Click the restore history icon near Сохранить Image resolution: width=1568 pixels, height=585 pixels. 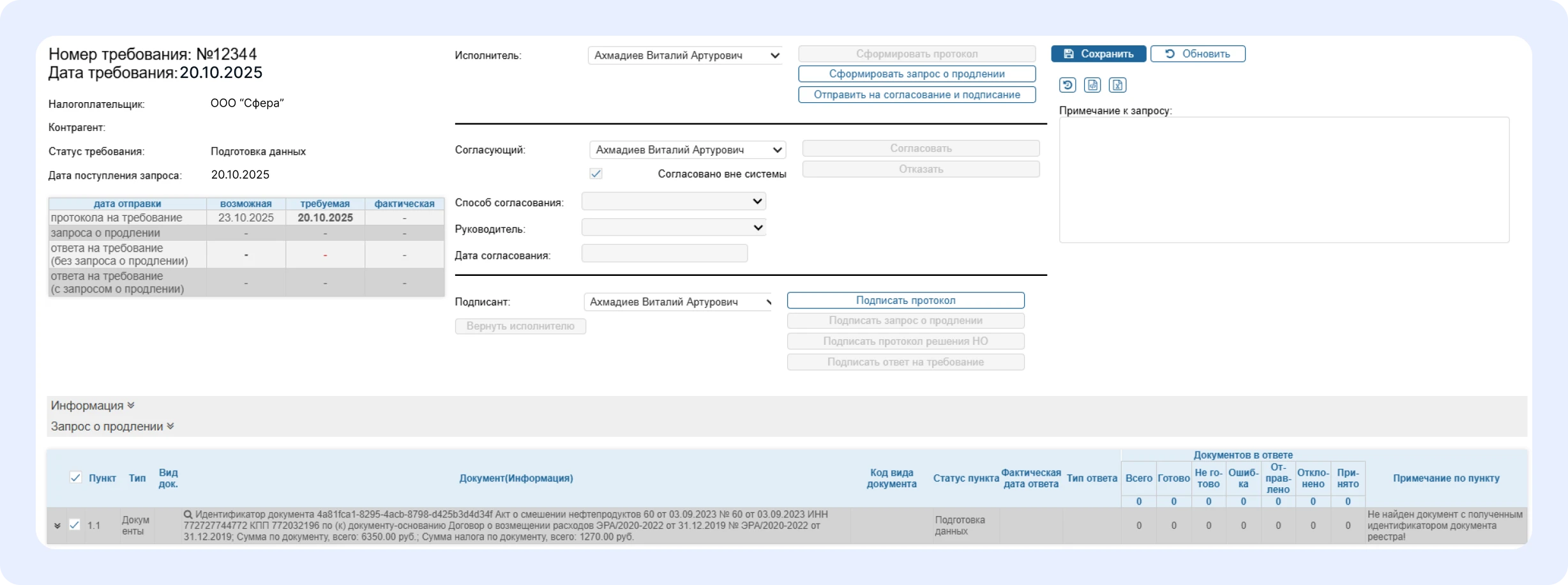pos(1067,85)
